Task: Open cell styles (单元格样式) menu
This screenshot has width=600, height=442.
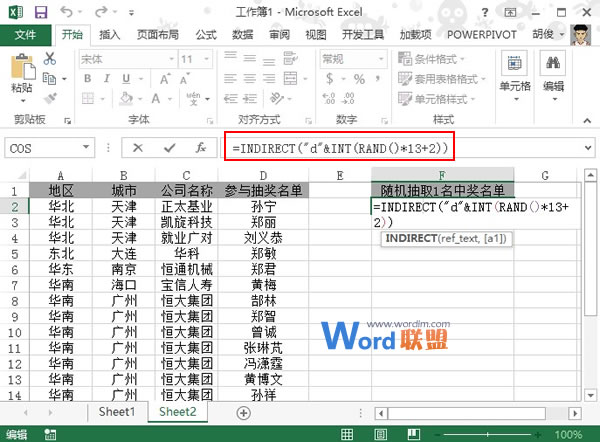Action: click(x=436, y=99)
